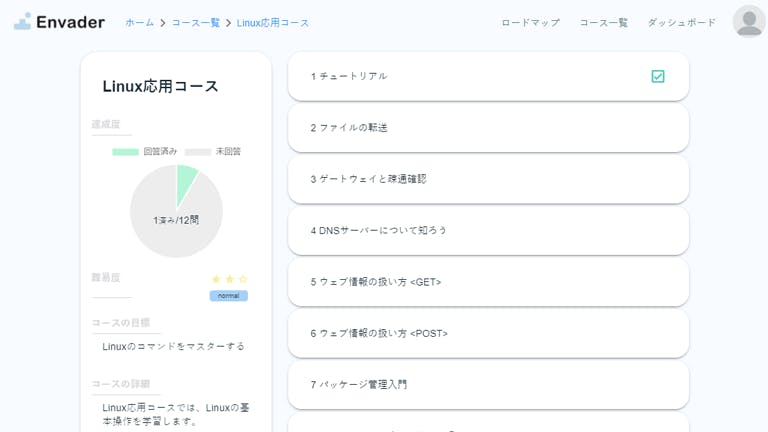768x432 pixels.
Task: Click the first difficulty star
Action: click(216, 279)
